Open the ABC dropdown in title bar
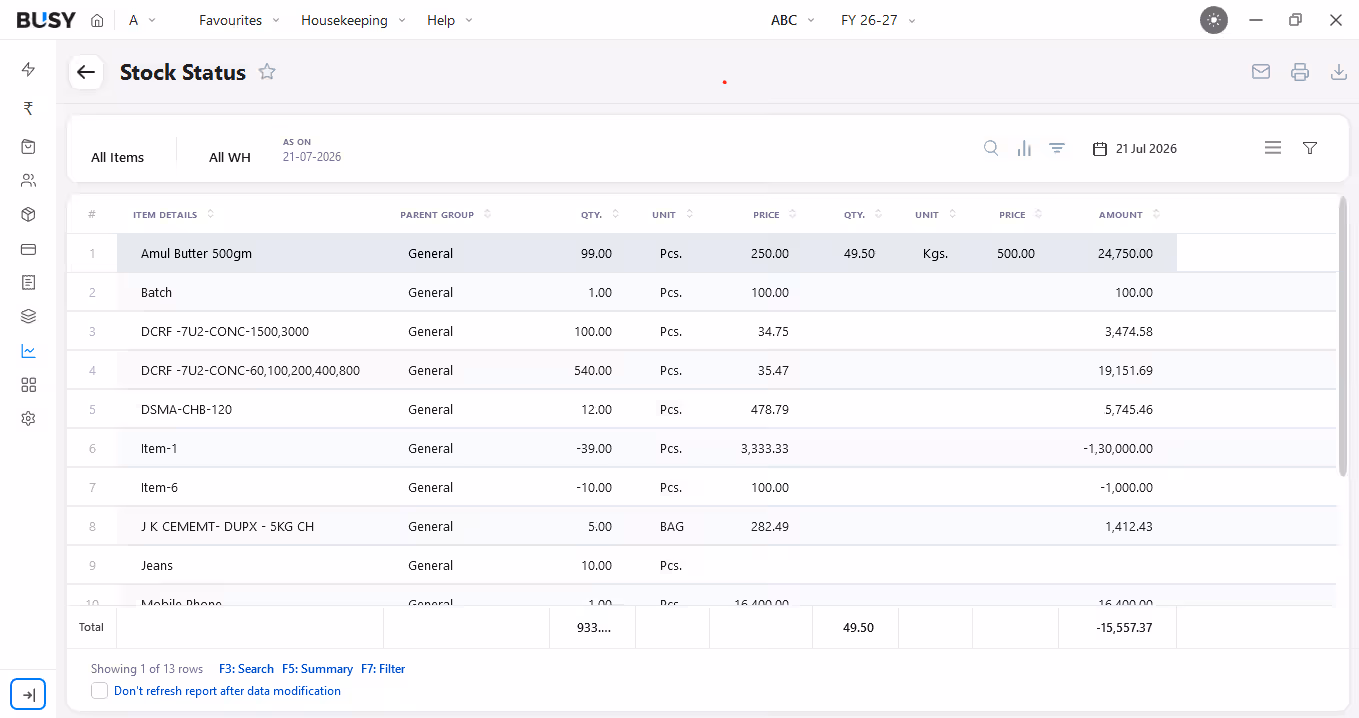This screenshot has width=1359, height=718. (793, 20)
